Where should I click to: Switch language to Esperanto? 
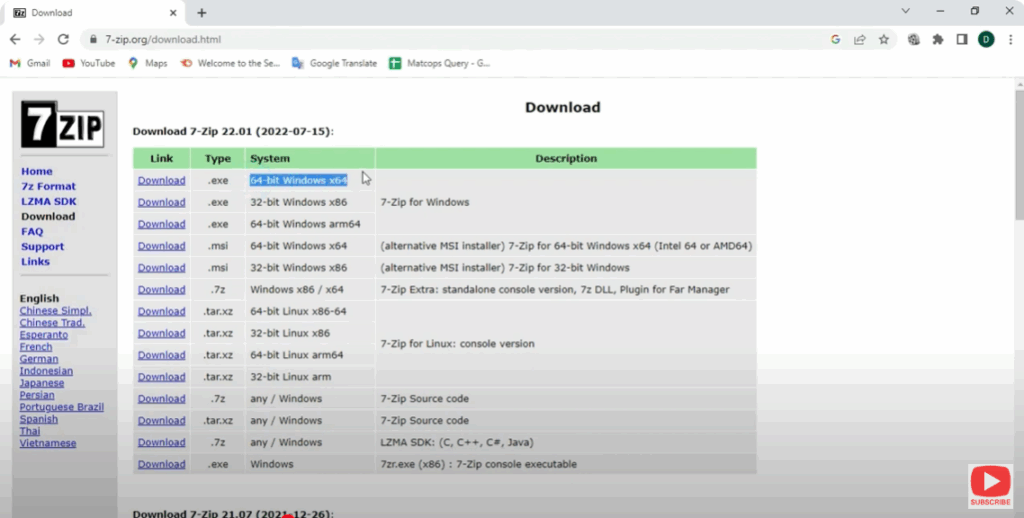click(x=44, y=334)
